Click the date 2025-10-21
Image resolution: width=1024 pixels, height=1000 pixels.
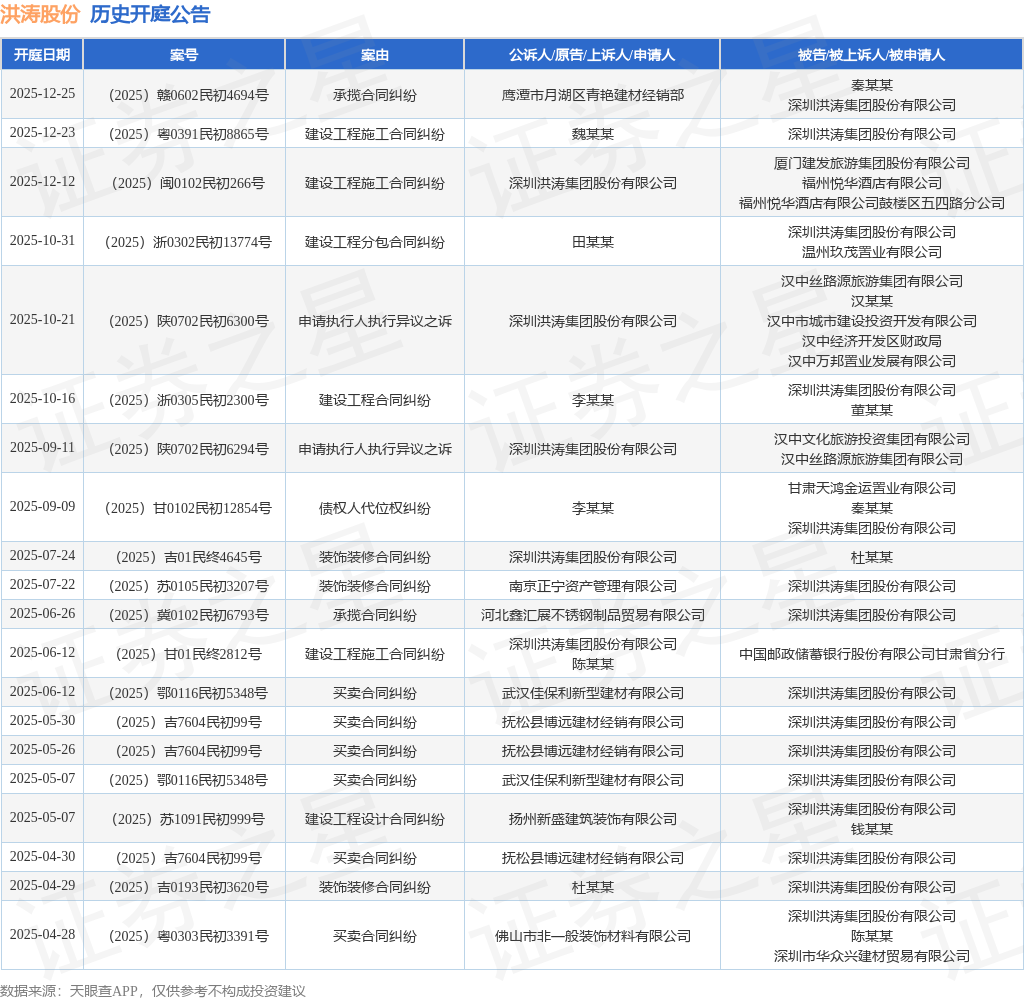click(42, 319)
